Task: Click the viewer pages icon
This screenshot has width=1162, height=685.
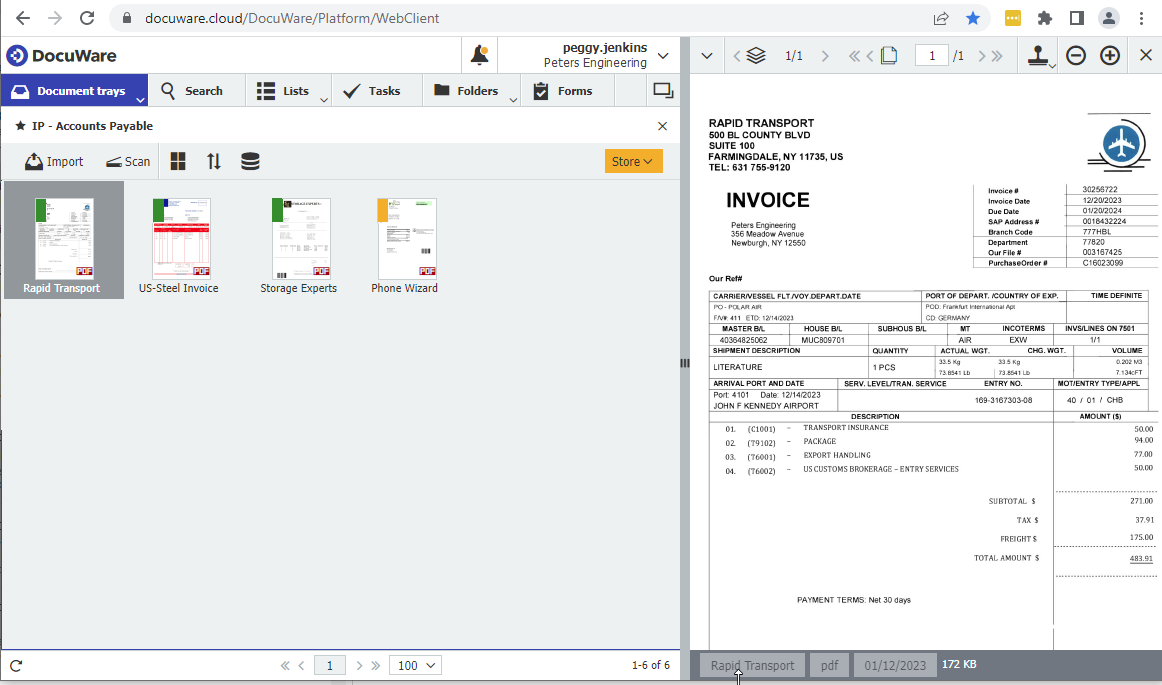Action: (x=889, y=56)
